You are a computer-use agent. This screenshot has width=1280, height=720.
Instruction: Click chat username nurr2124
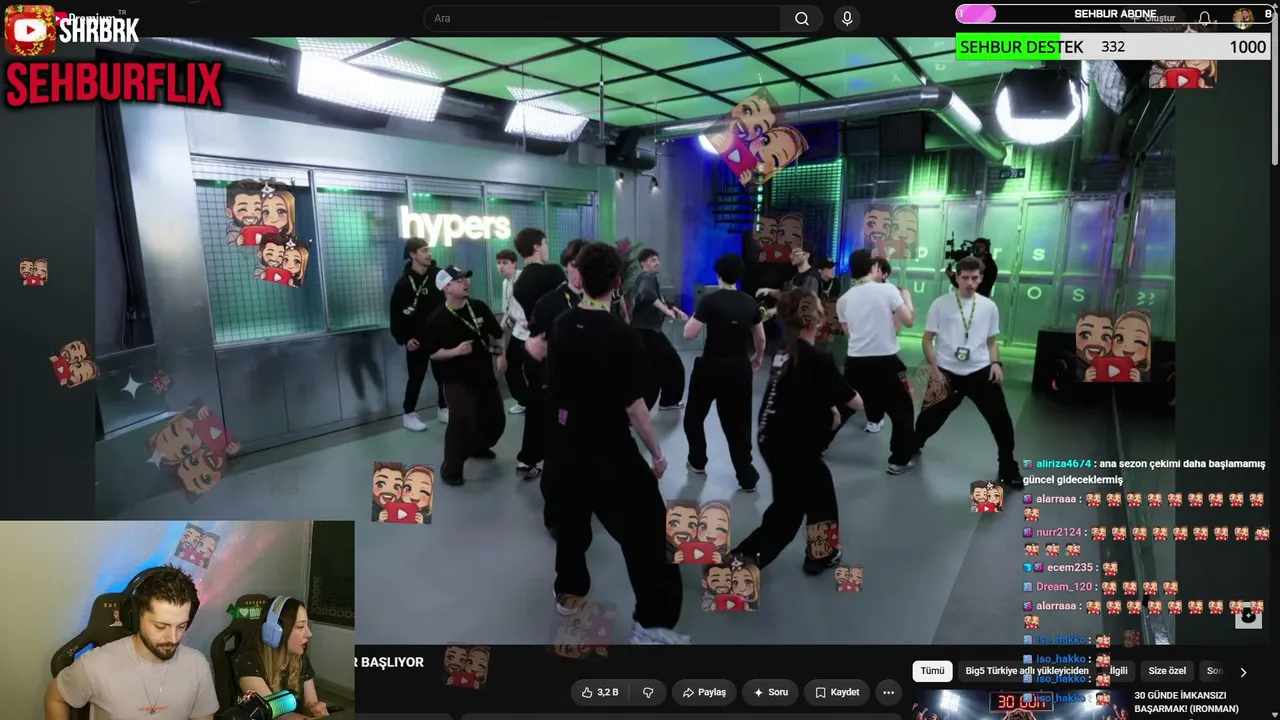click(x=1059, y=533)
